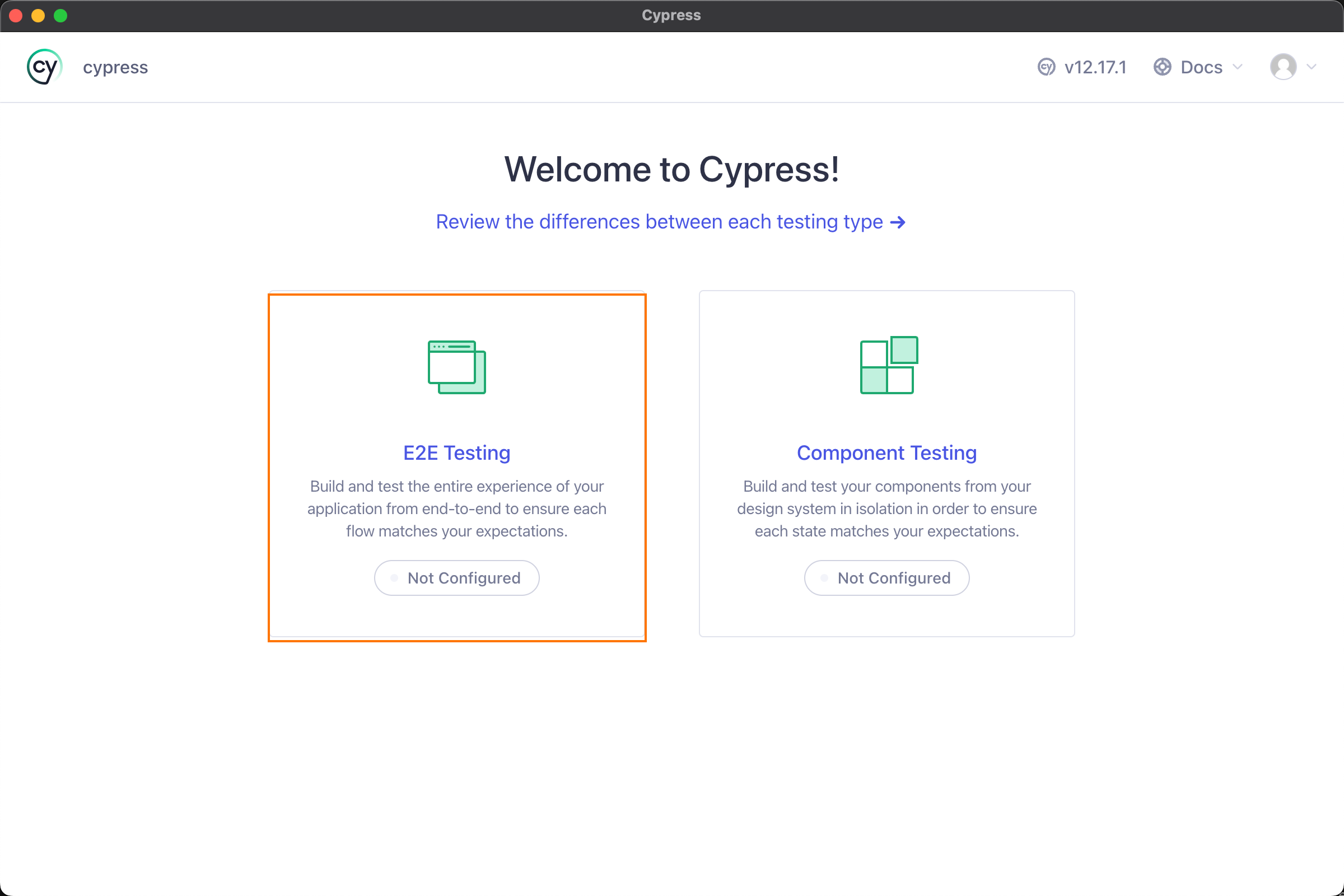Click Not Configured badge under Component Testing
Viewport: 1344px width, 896px height.
893,578
